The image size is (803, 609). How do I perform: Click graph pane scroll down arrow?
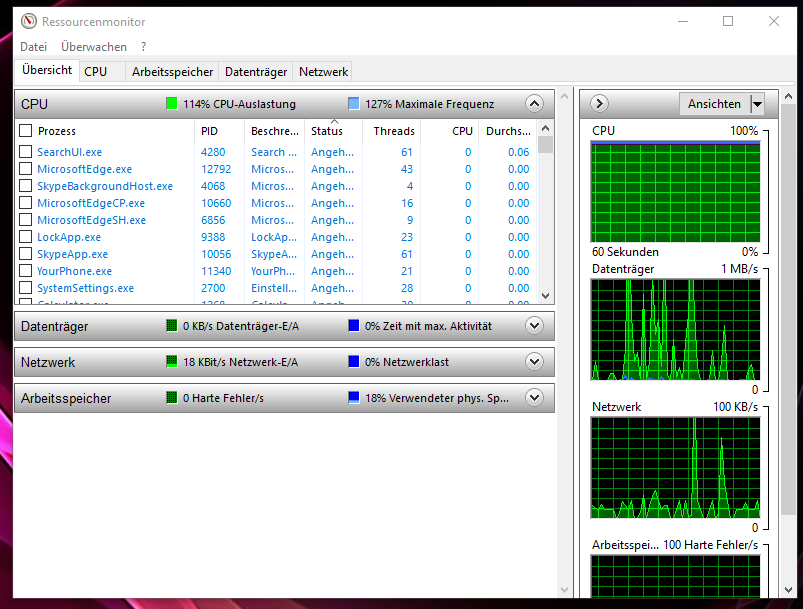pyautogui.click(x=789, y=590)
